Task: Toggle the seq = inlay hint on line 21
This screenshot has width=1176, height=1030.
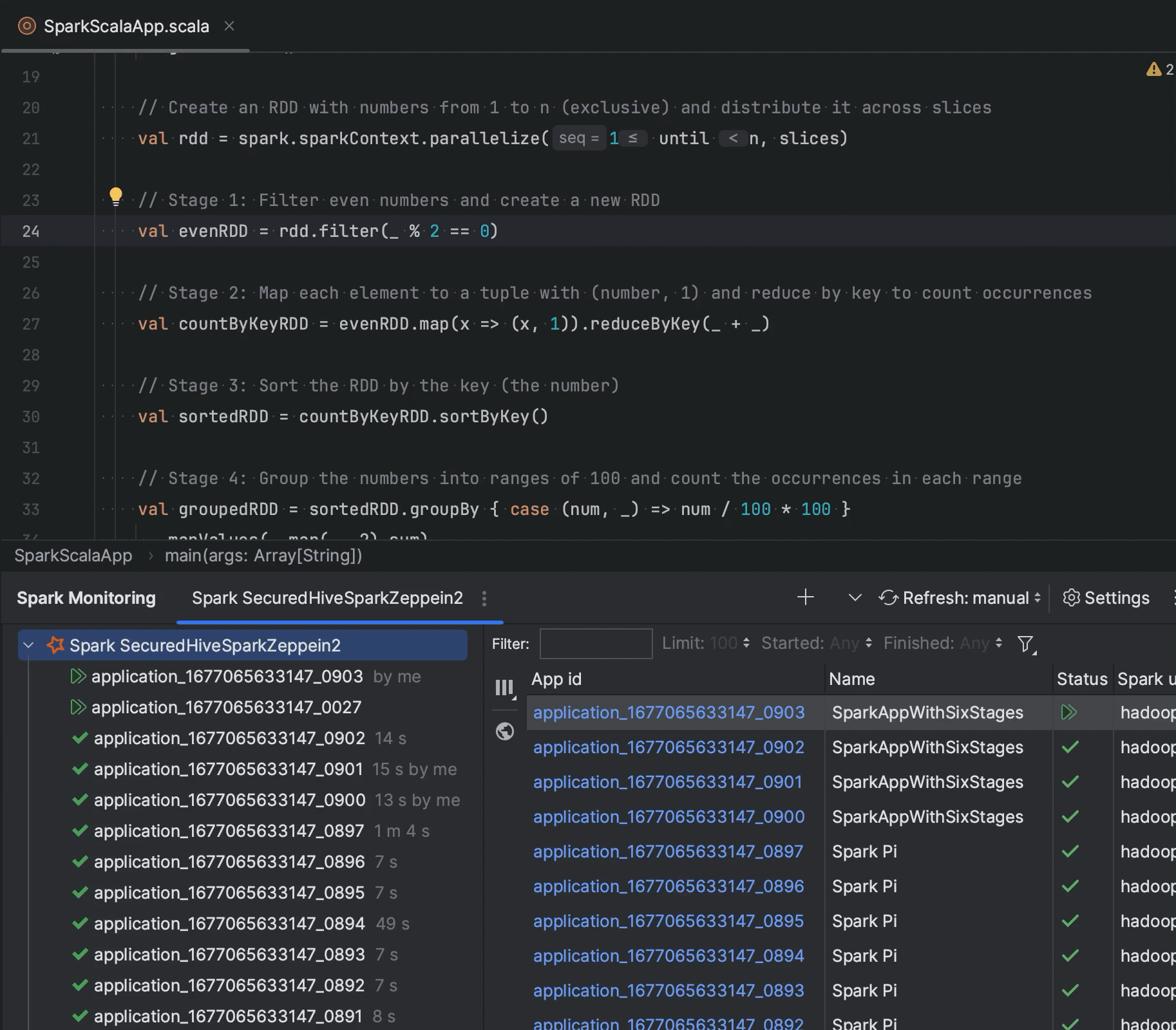Action: [x=578, y=138]
